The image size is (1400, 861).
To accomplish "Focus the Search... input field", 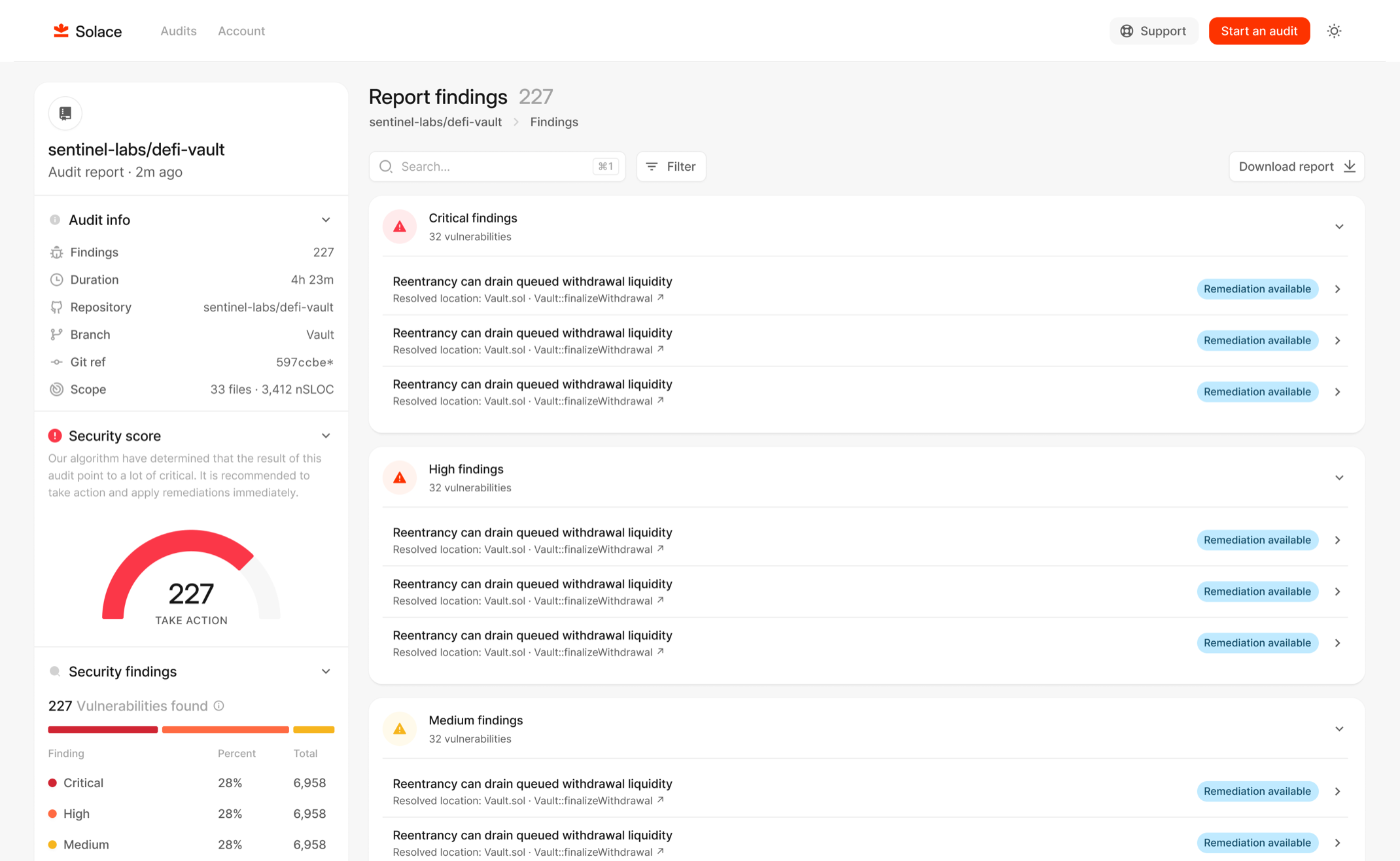I will coord(497,166).
